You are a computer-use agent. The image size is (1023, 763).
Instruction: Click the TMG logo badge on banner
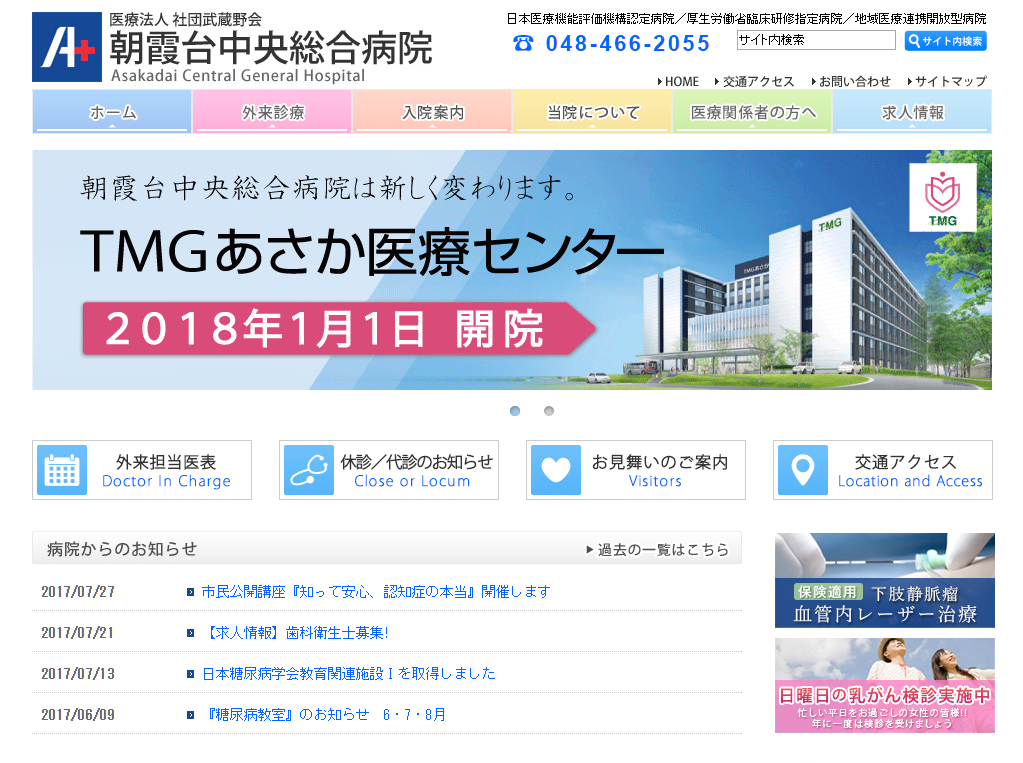(943, 197)
